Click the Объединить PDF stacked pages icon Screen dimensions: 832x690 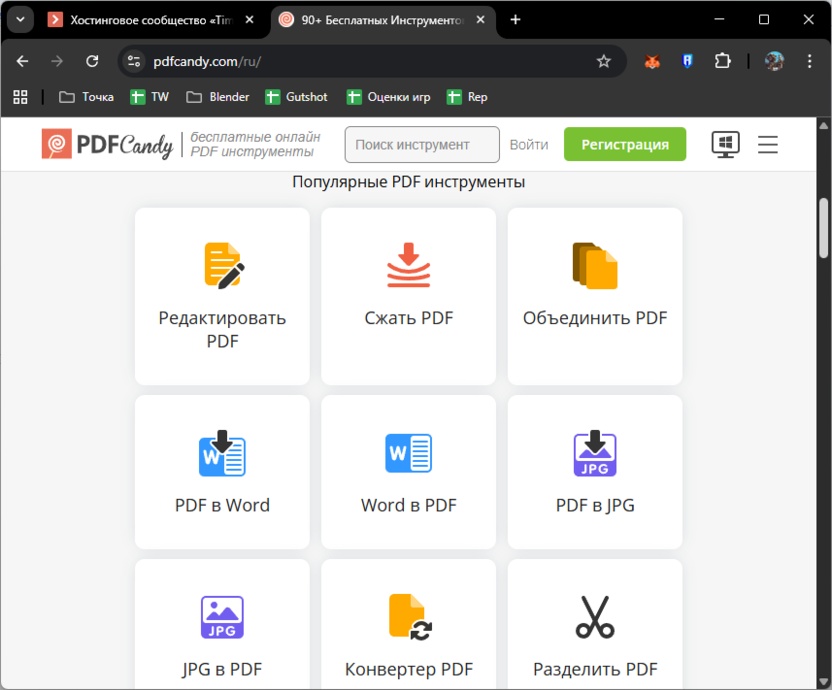pos(594,265)
